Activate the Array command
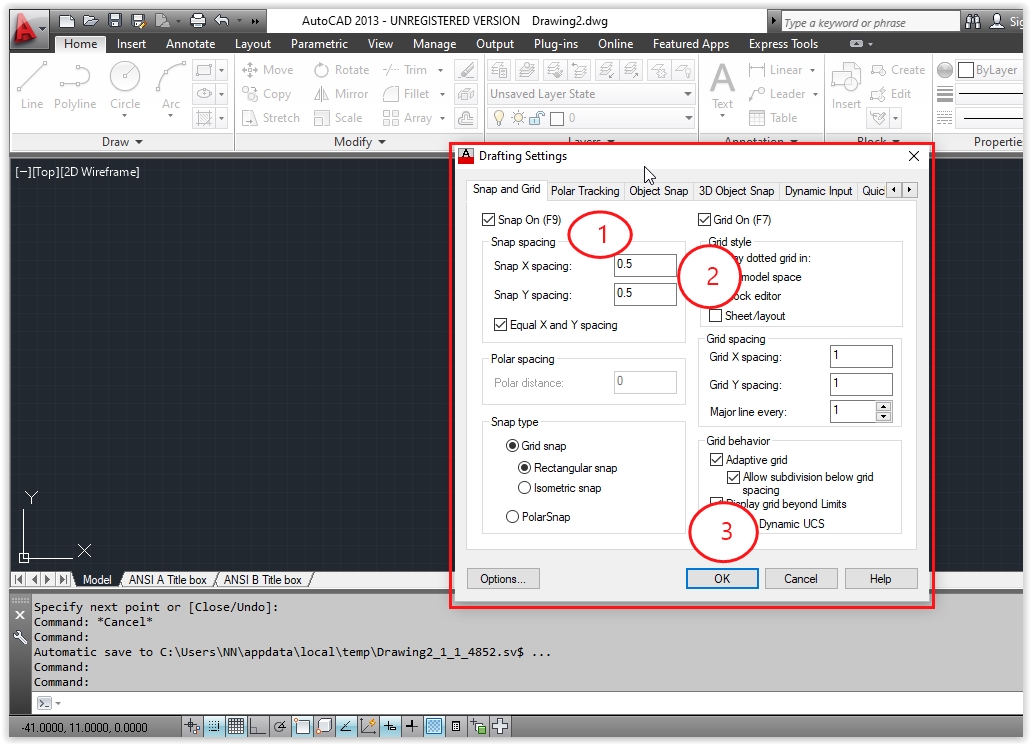 coord(408,118)
